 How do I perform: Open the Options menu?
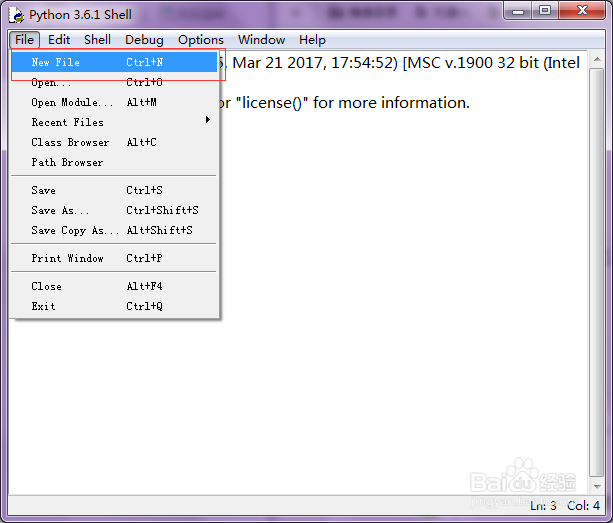click(201, 40)
